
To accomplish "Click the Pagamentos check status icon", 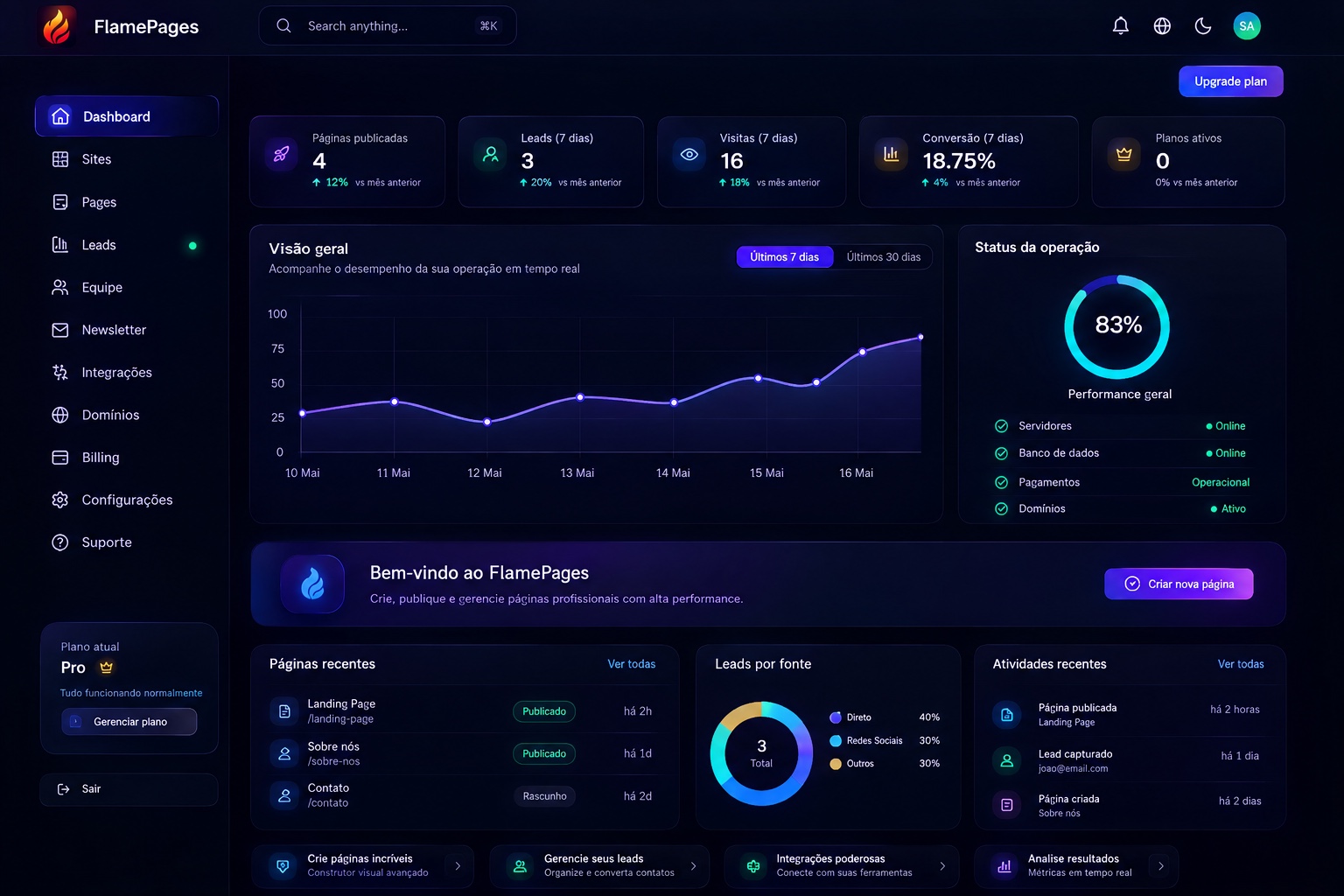I will tap(1001, 482).
